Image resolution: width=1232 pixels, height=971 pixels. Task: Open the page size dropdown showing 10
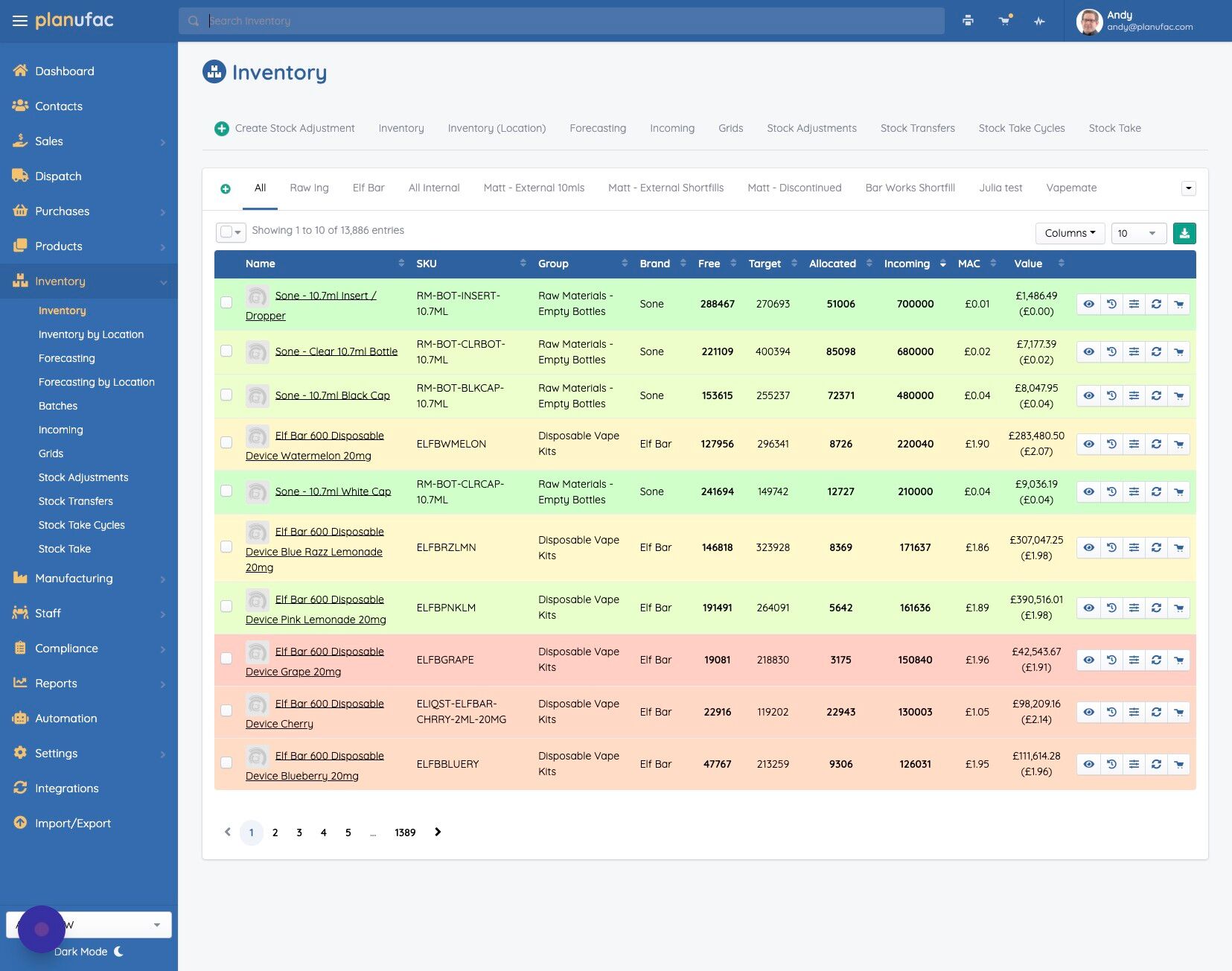click(x=1138, y=233)
